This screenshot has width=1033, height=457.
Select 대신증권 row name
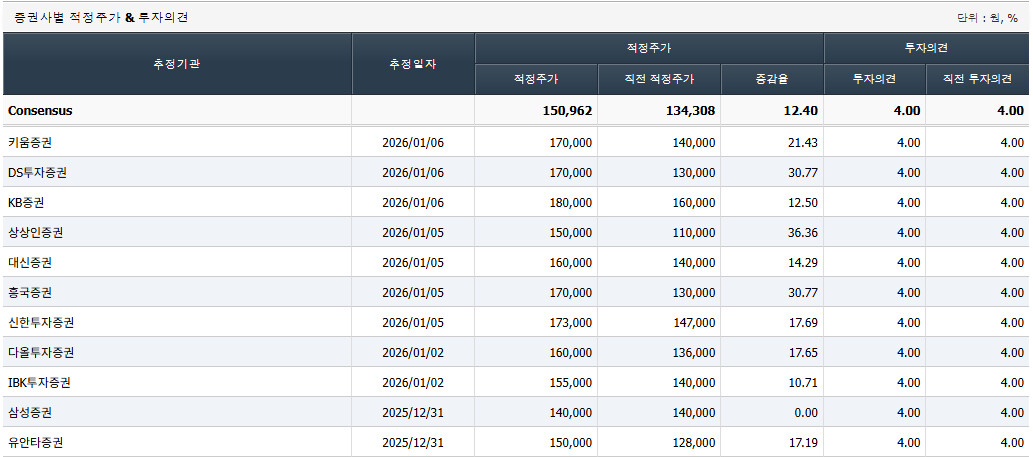pos(30,263)
